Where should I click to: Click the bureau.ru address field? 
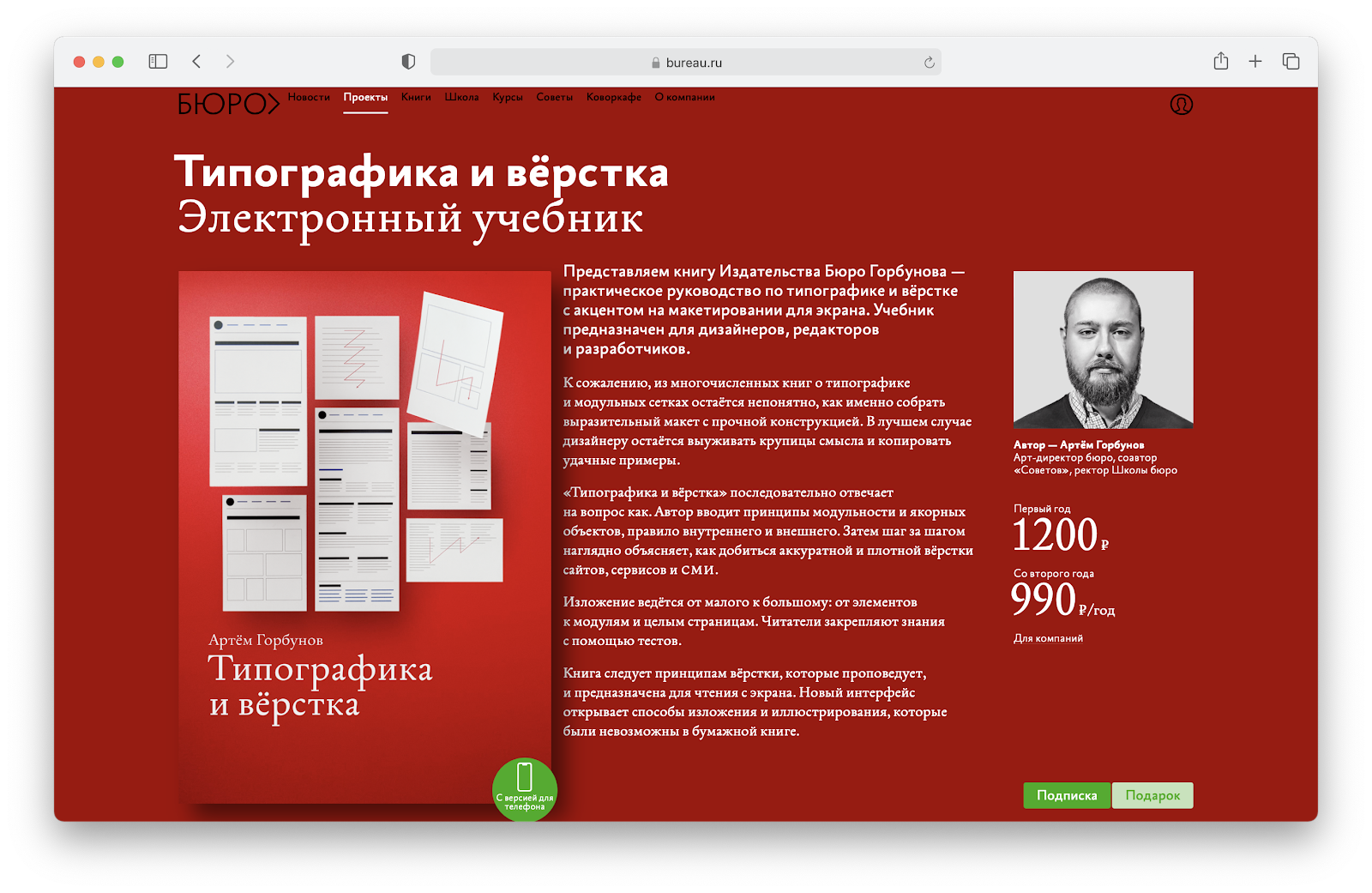click(686, 62)
